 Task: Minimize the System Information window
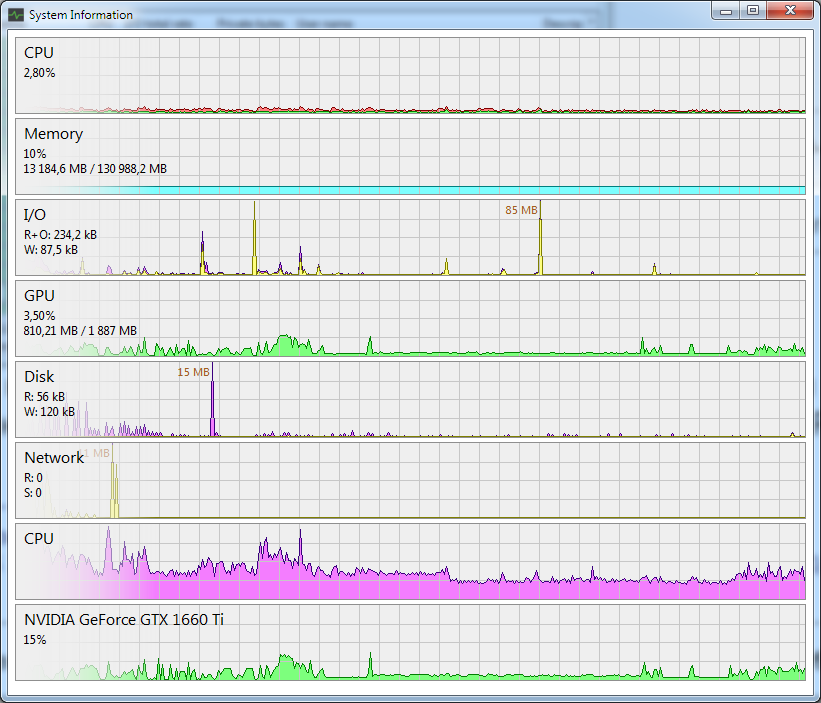click(726, 10)
